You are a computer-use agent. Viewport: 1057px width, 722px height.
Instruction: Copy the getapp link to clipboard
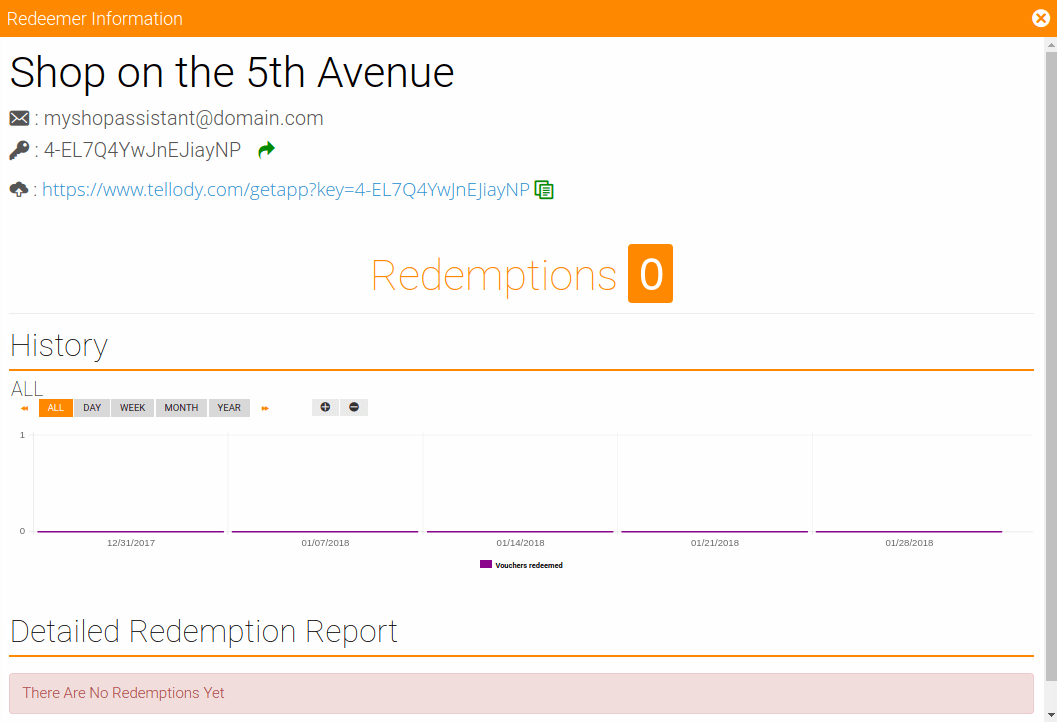point(544,190)
